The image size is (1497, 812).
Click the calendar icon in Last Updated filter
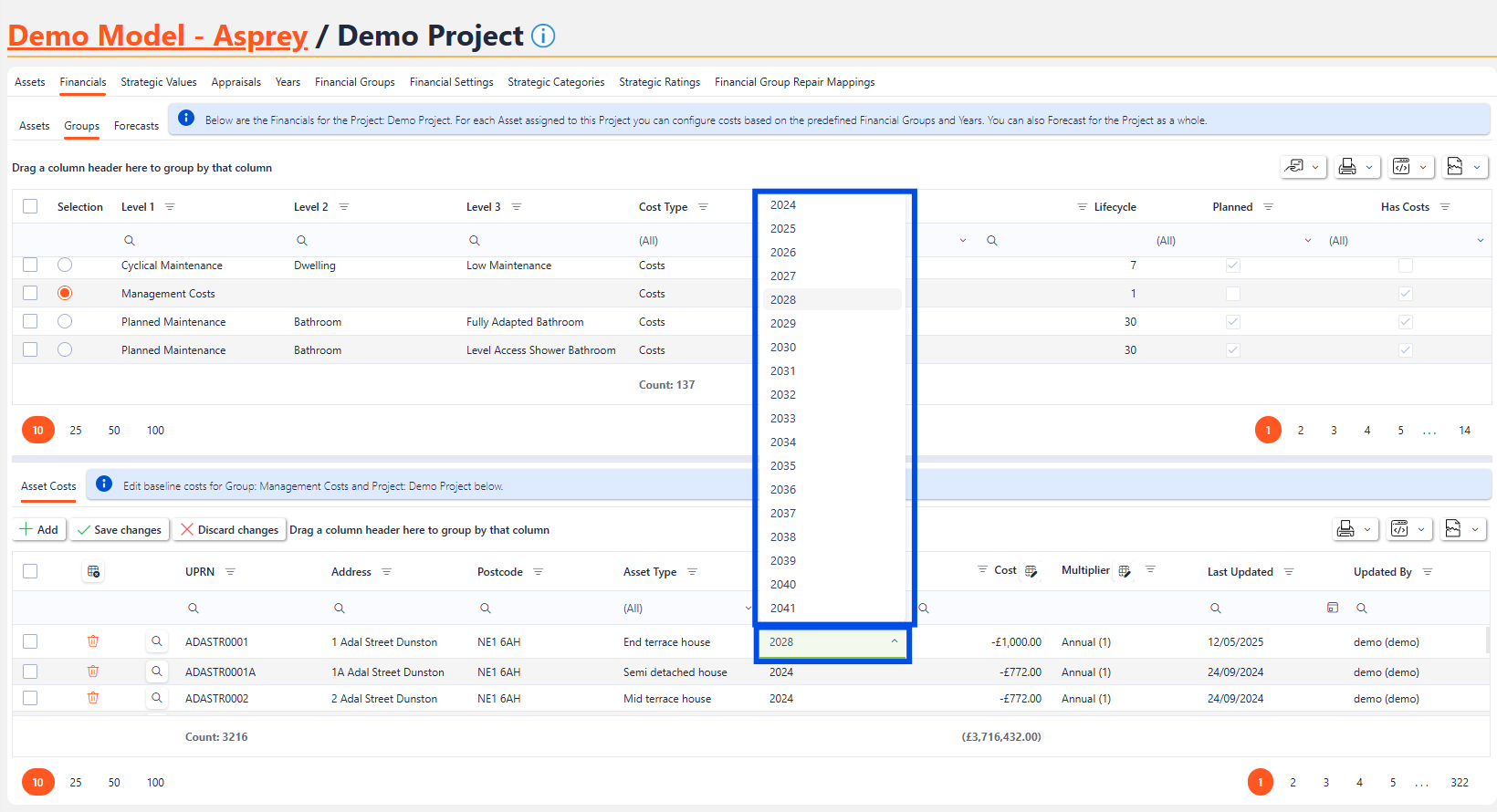[x=1333, y=608]
